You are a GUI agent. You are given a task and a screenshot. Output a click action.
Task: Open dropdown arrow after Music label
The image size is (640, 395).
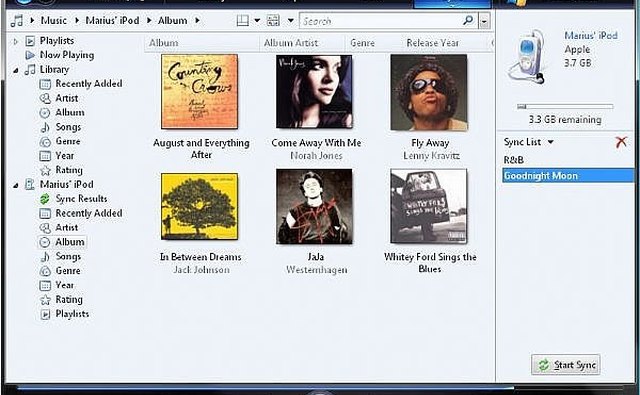[76, 20]
